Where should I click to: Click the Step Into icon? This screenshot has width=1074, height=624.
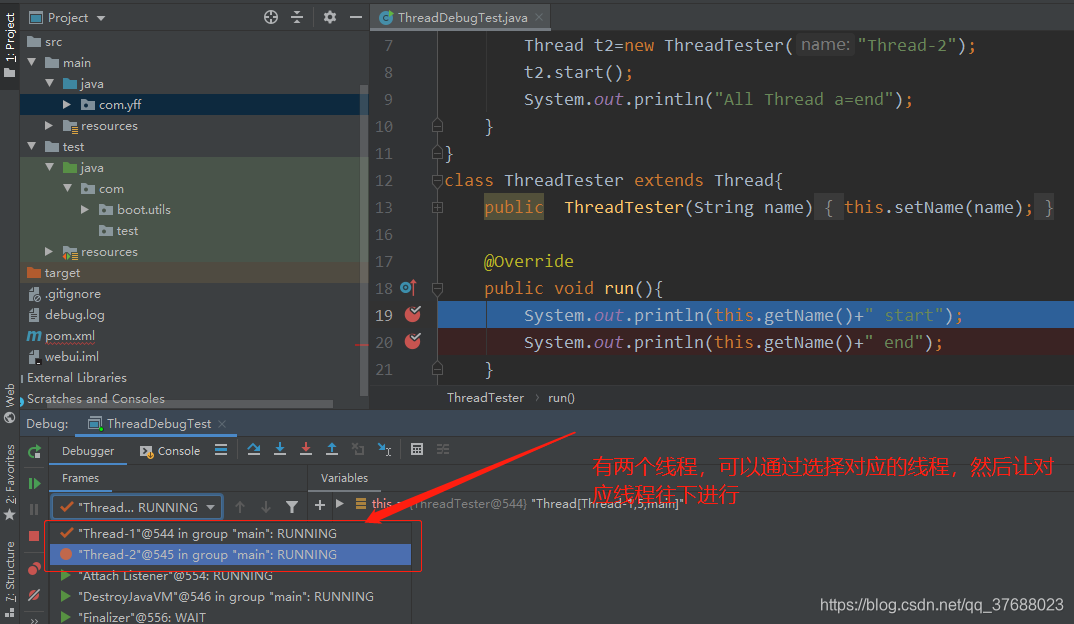point(279,449)
